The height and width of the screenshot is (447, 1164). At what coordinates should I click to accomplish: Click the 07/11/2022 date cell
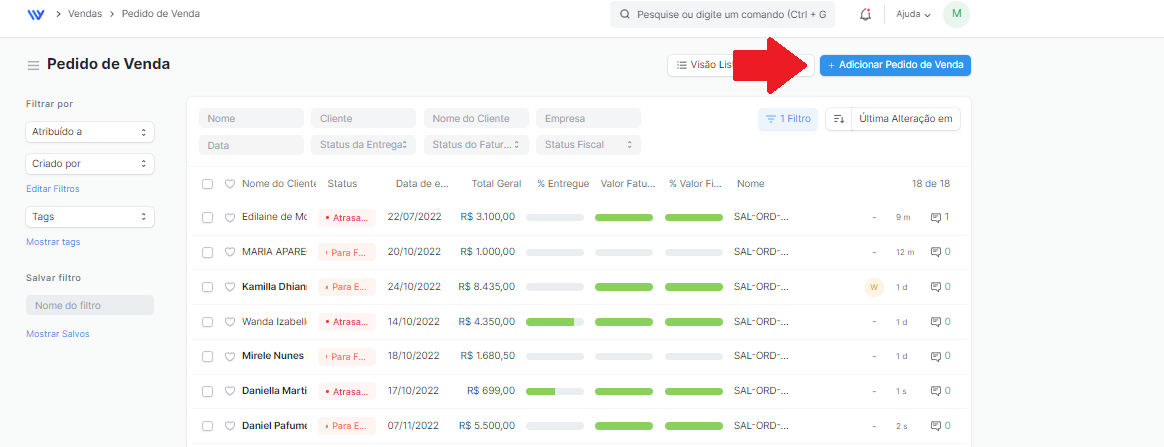[x=414, y=425]
